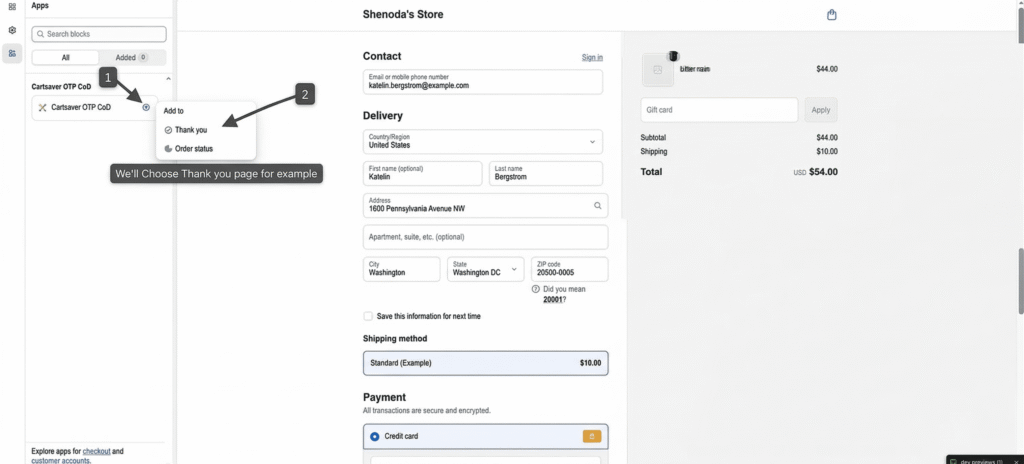The height and width of the screenshot is (464, 1024).
Task: Check Save this information for next time
Action: pos(369,316)
